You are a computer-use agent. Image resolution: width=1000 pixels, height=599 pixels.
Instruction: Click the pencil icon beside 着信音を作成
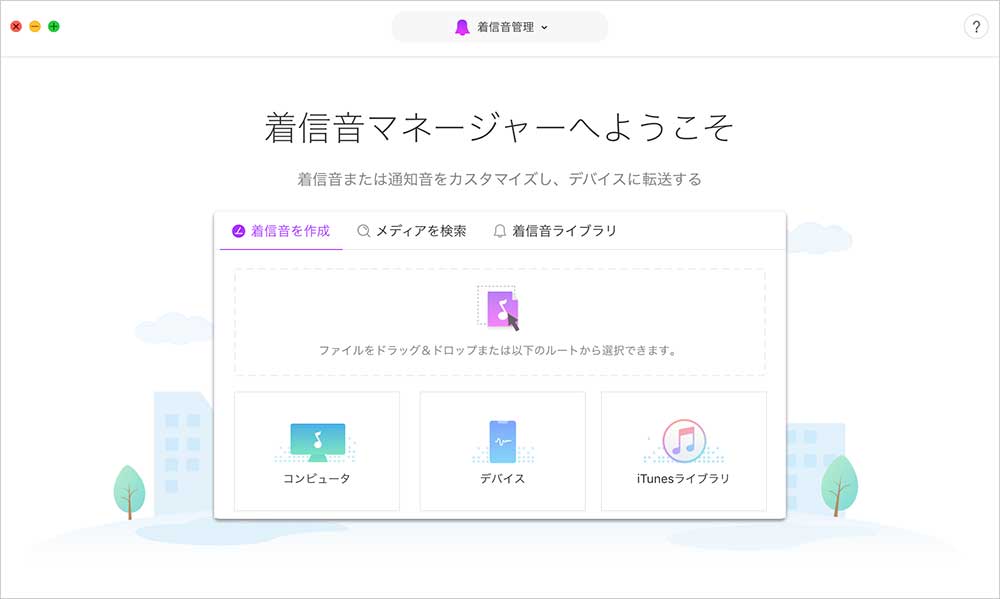tap(238, 231)
